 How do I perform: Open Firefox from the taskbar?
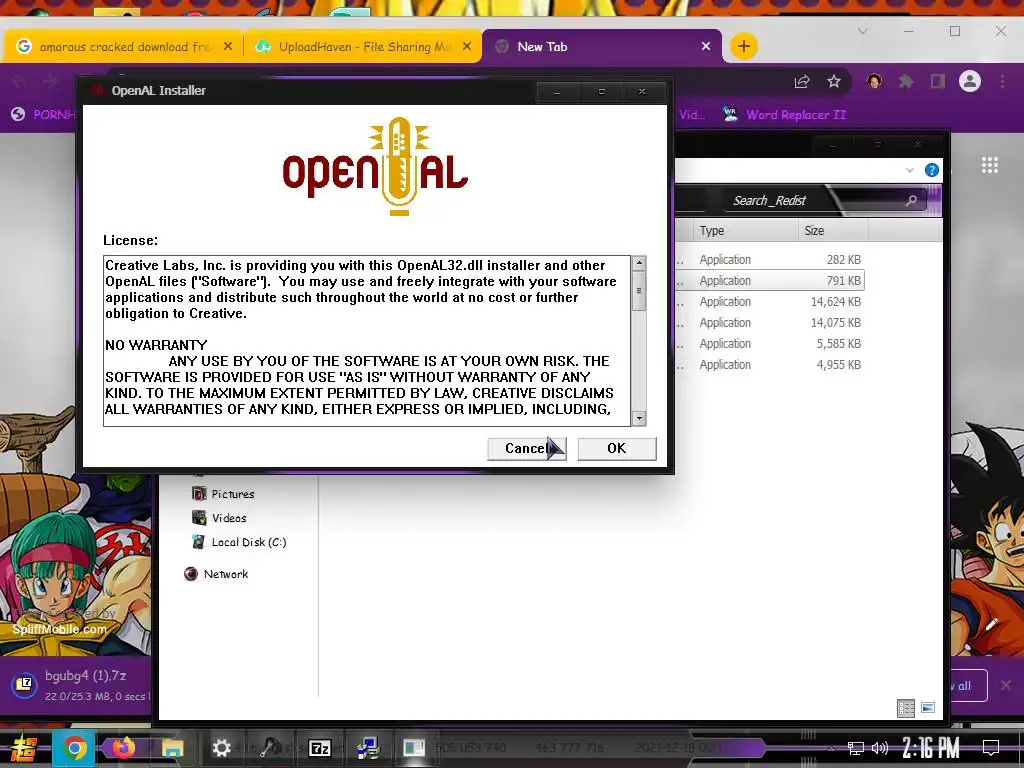(x=123, y=748)
